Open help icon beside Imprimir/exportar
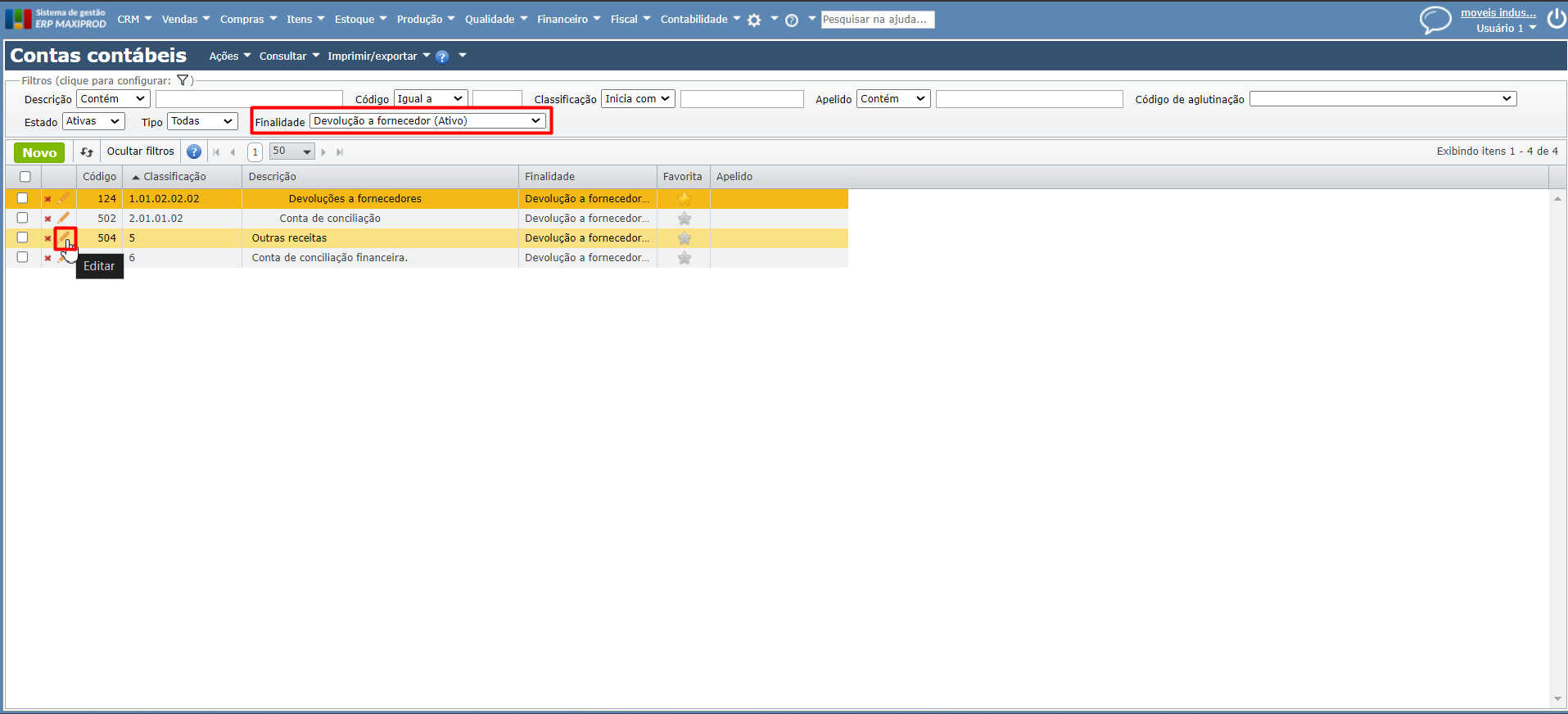The width and height of the screenshot is (1568, 714). (442, 56)
